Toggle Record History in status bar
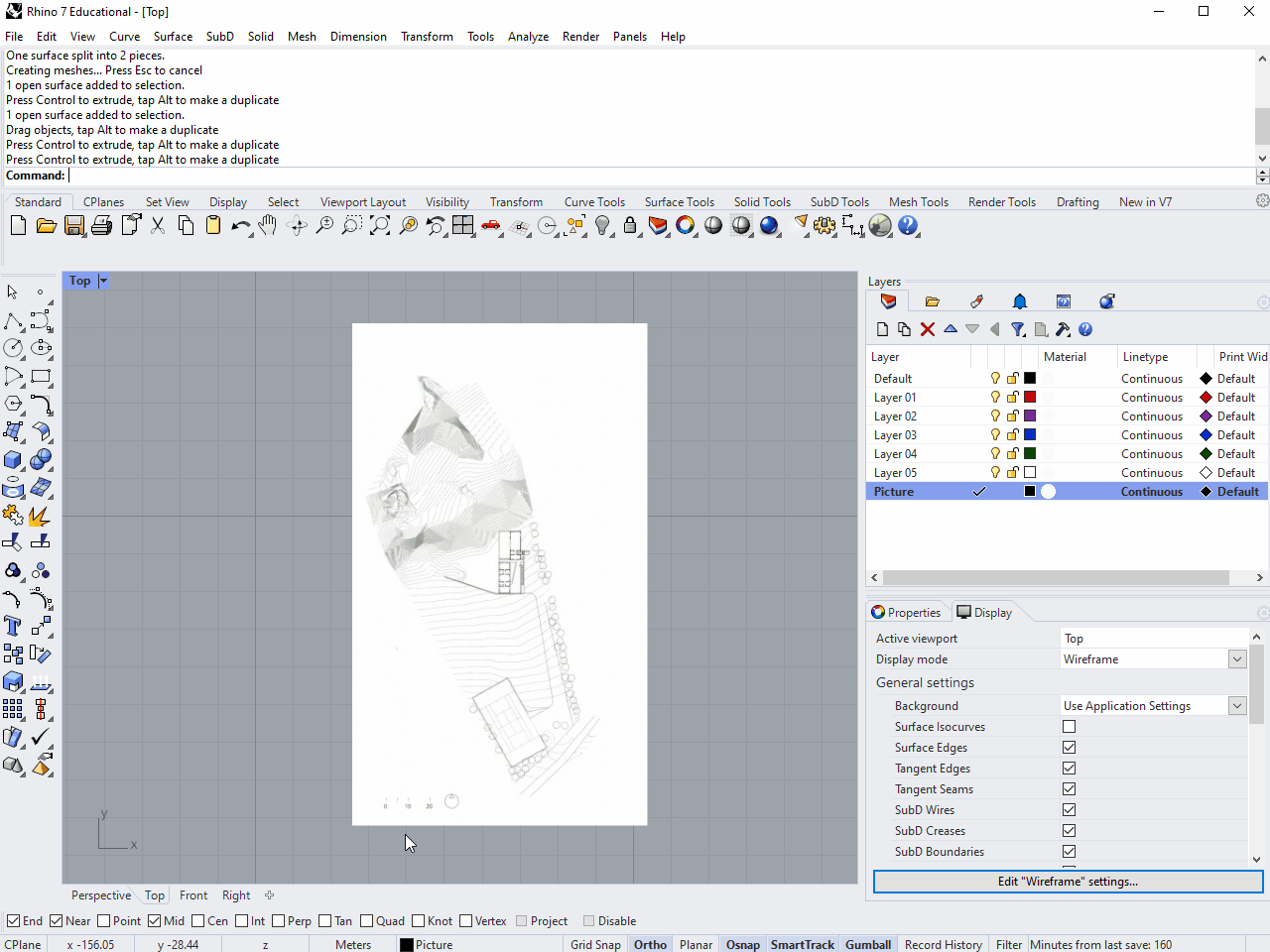1270x952 pixels. pyautogui.click(x=944, y=945)
